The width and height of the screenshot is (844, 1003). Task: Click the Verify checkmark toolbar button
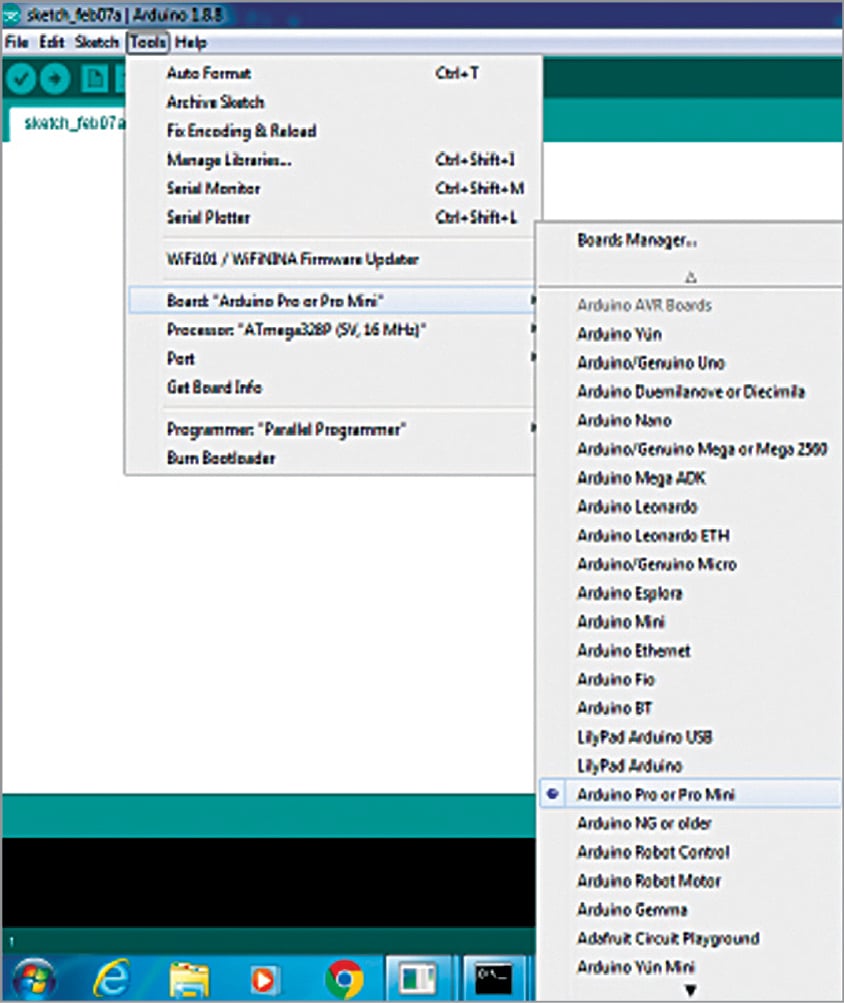pos(22,78)
